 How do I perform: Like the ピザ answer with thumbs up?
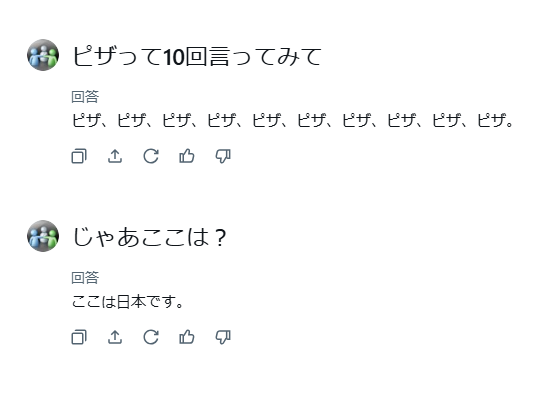(x=187, y=156)
